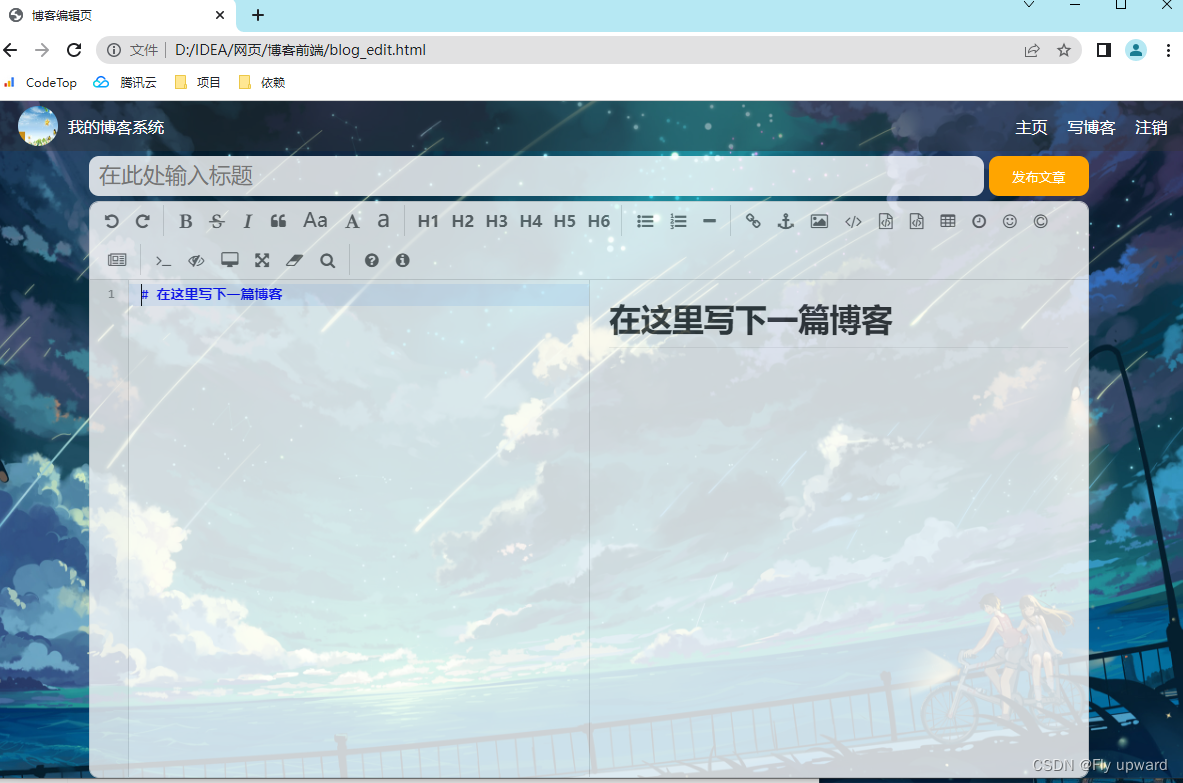1183x783 pixels.
Task: Go back with the browser back arrow
Action: tap(11, 50)
